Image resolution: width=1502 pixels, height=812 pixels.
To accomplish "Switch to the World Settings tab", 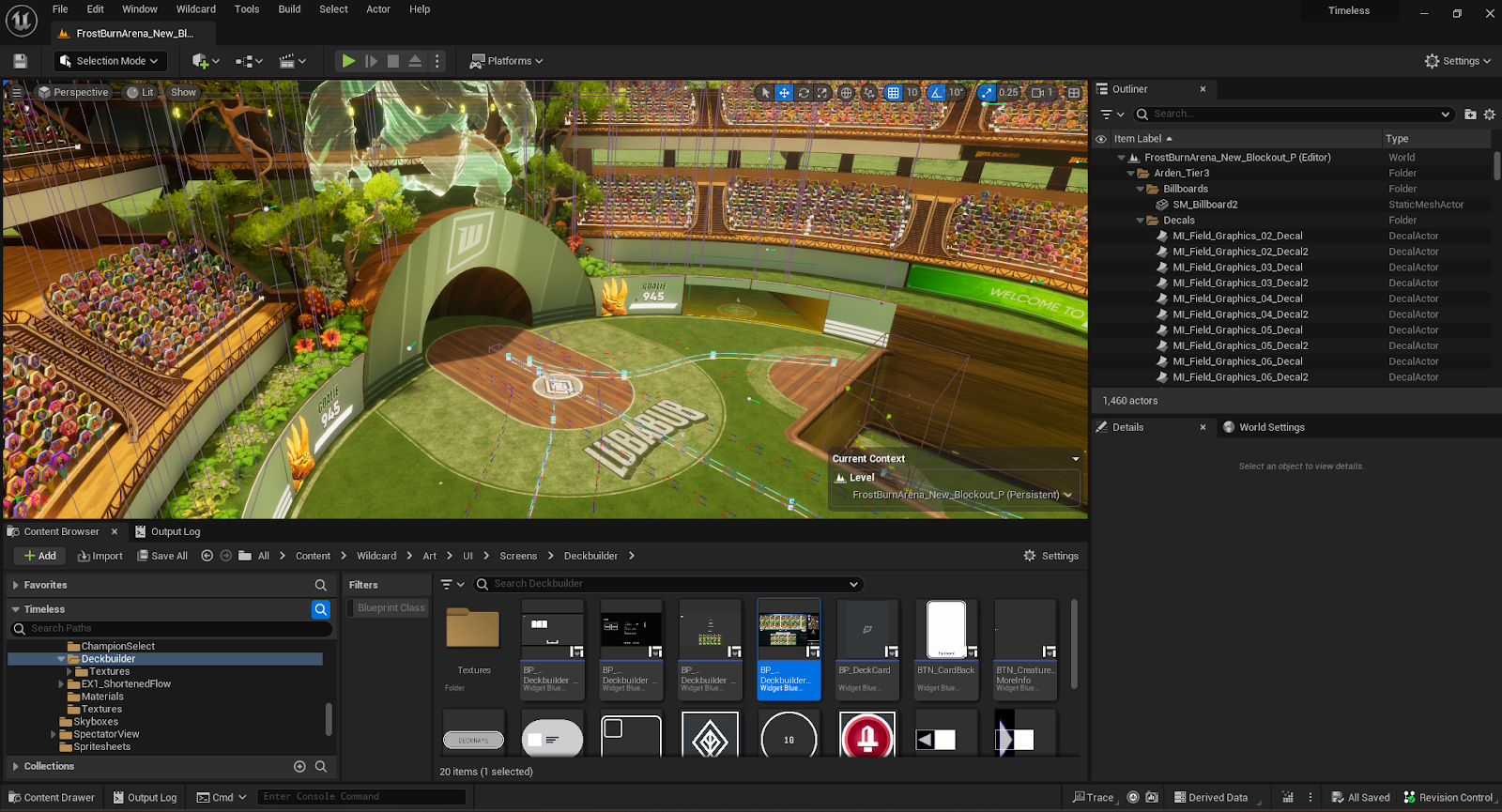I will (x=1264, y=427).
